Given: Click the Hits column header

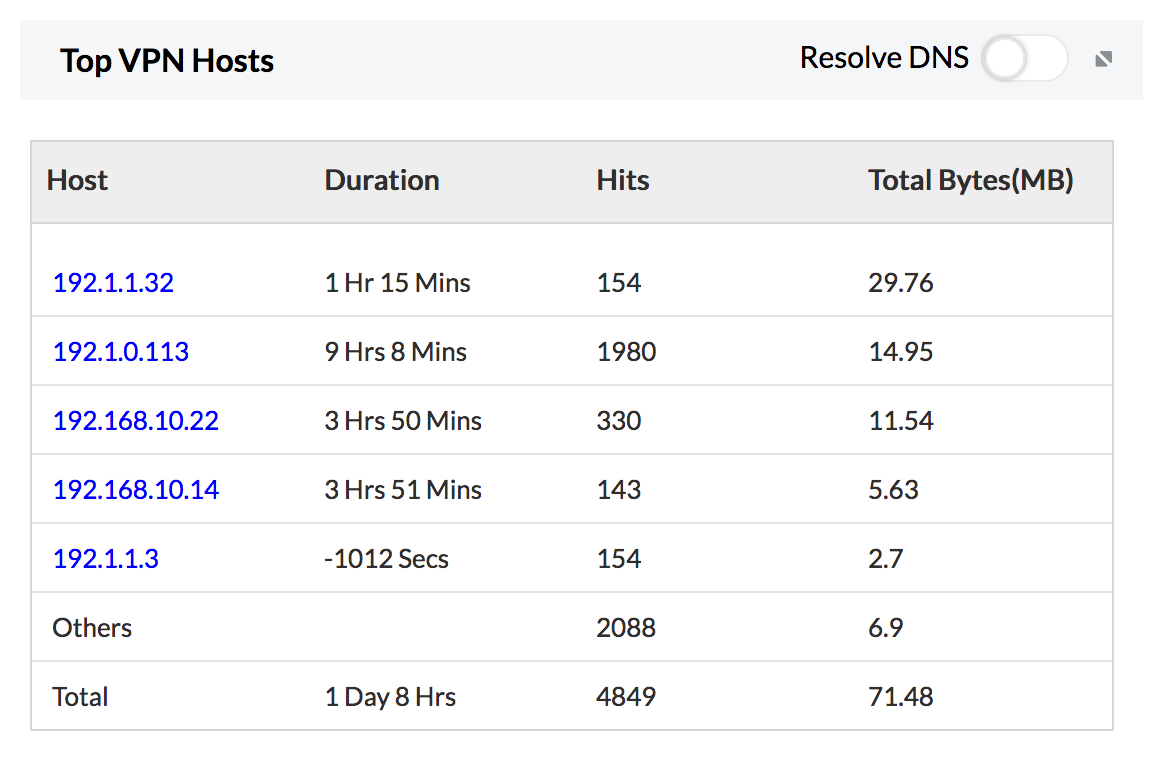Looking at the screenshot, I should click(623, 181).
